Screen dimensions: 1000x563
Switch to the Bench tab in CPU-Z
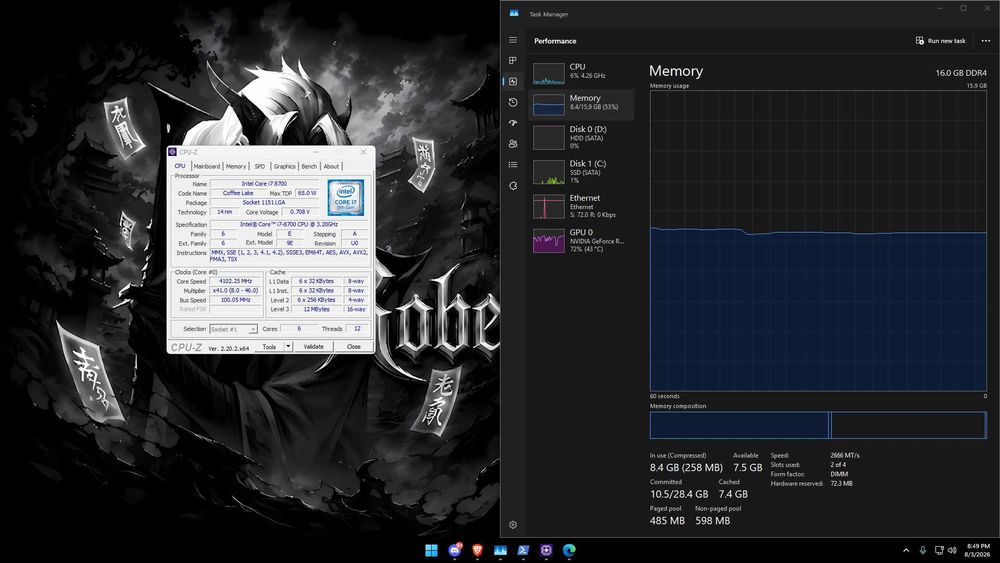pyautogui.click(x=309, y=166)
